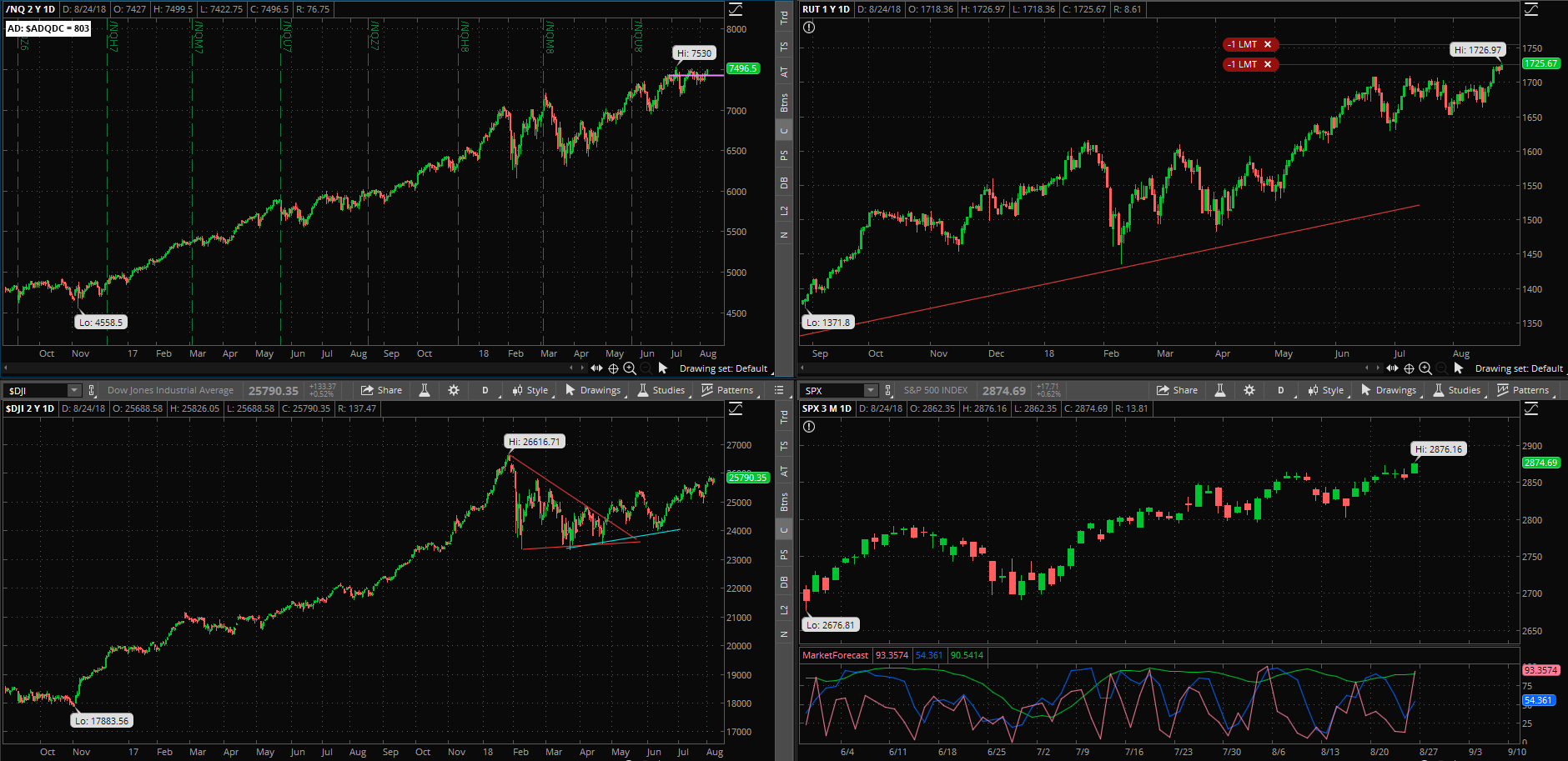Open Style menu in $DJI chart toolbar
This screenshot has height=761, width=1568.
531,390
